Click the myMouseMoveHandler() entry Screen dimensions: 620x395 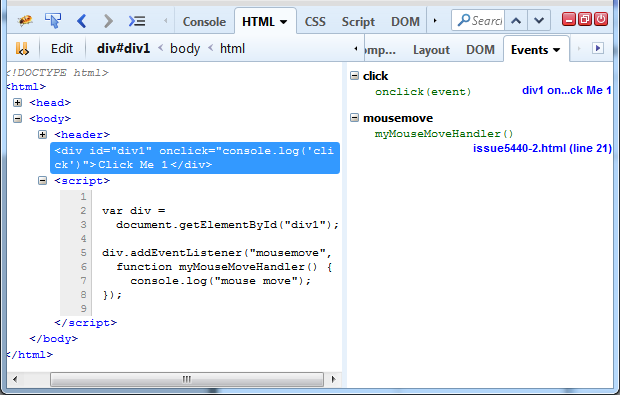click(x=444, y=134)
